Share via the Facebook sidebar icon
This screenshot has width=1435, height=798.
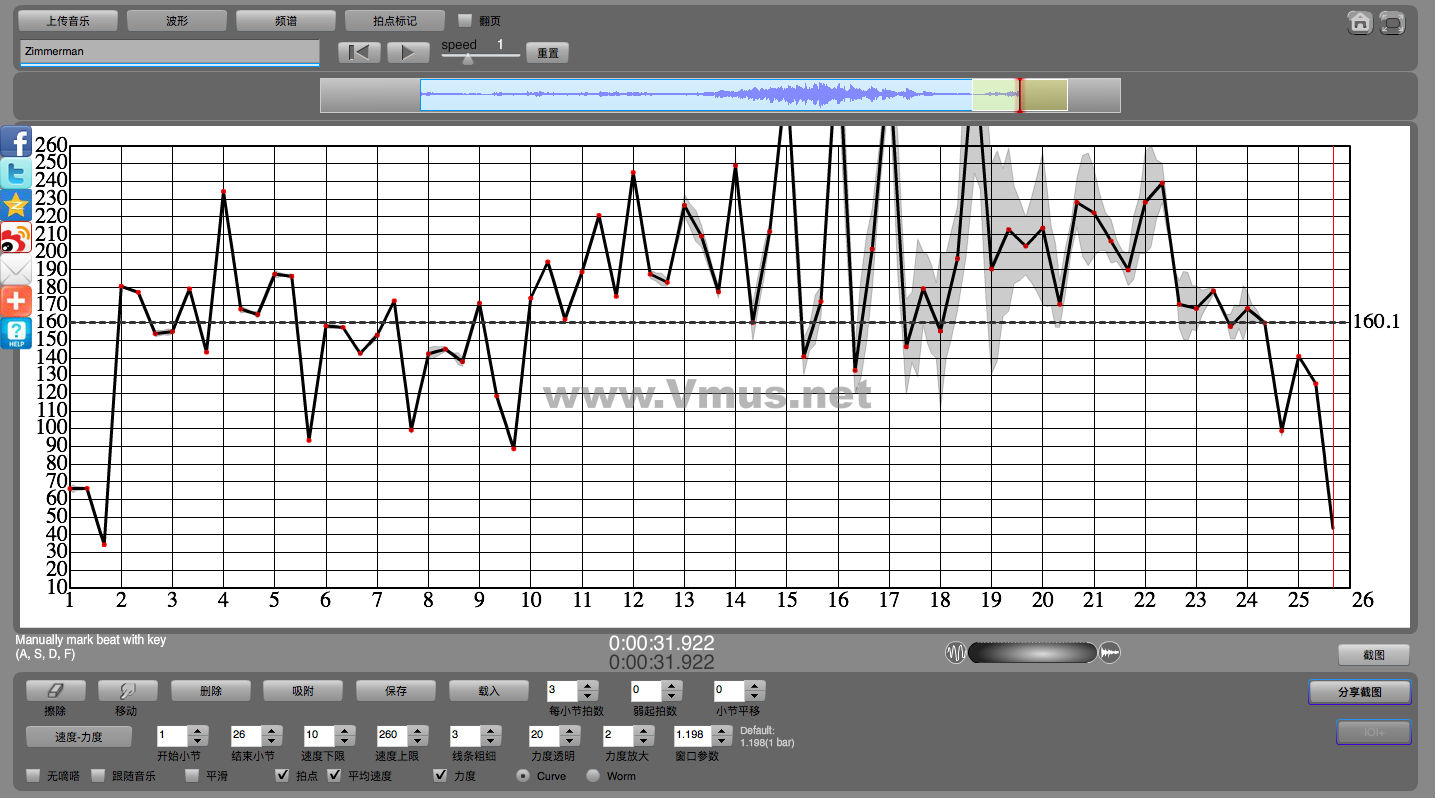16,142
